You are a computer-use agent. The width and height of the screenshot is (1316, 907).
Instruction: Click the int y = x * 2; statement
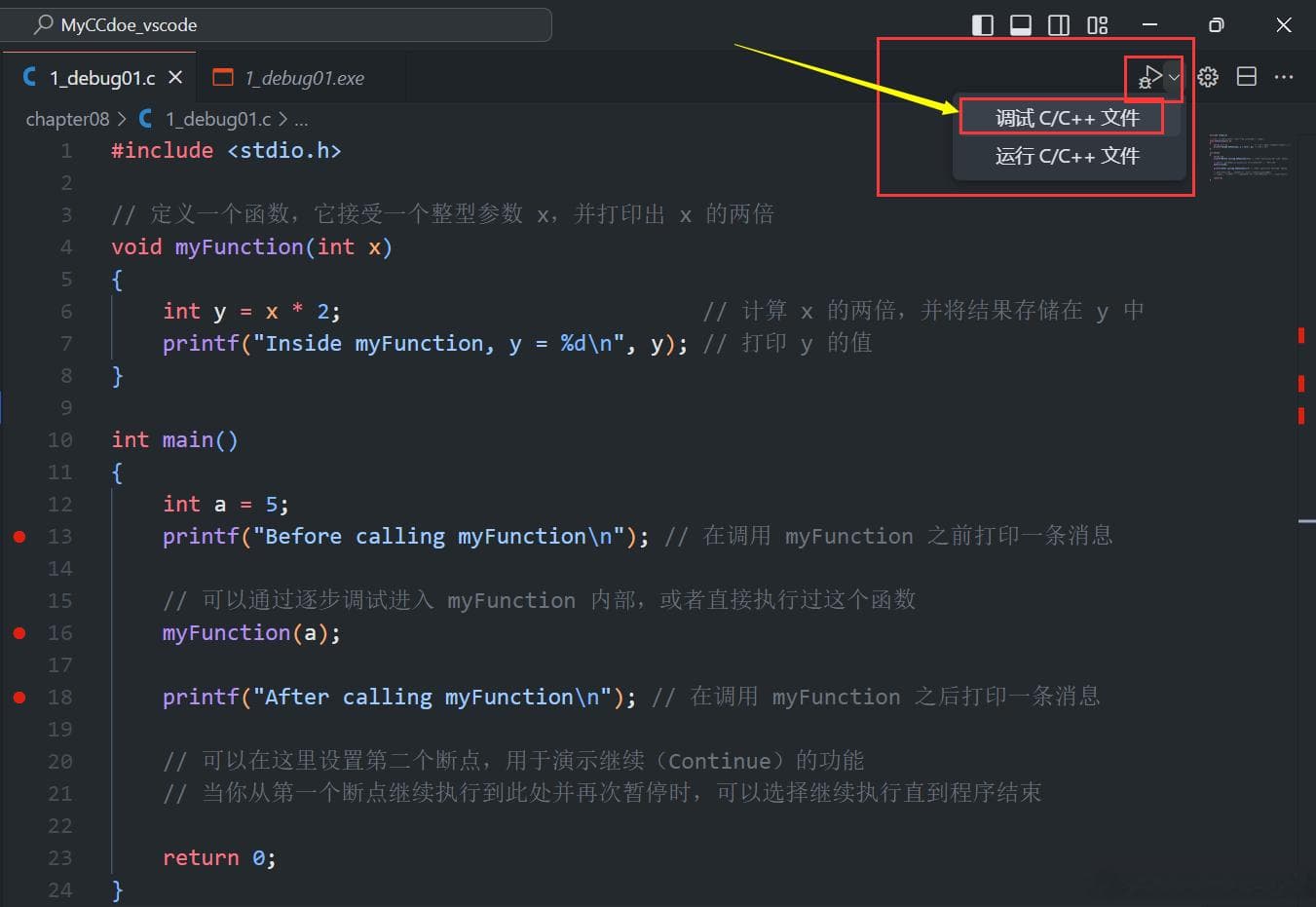pyautogui.click(x=252, y=311)
